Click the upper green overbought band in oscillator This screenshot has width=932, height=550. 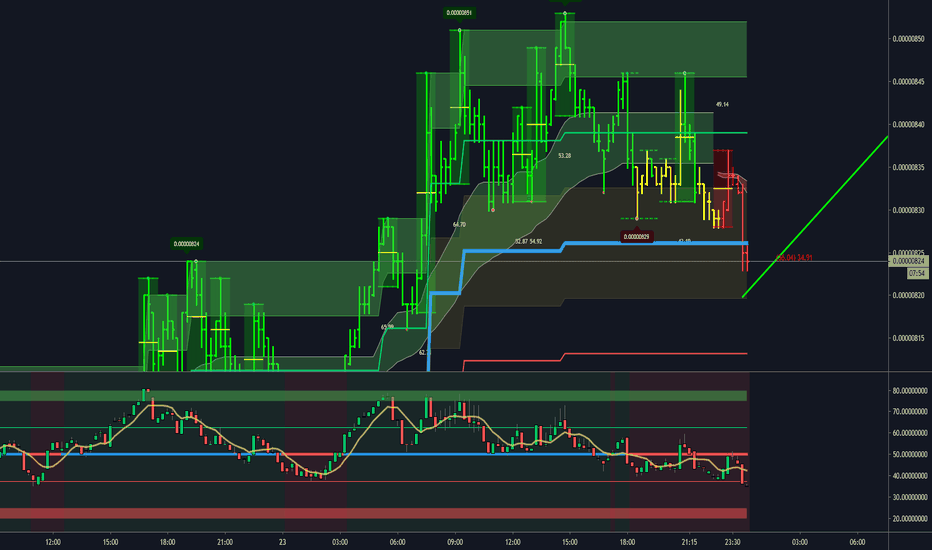click(x=373, y=396)
